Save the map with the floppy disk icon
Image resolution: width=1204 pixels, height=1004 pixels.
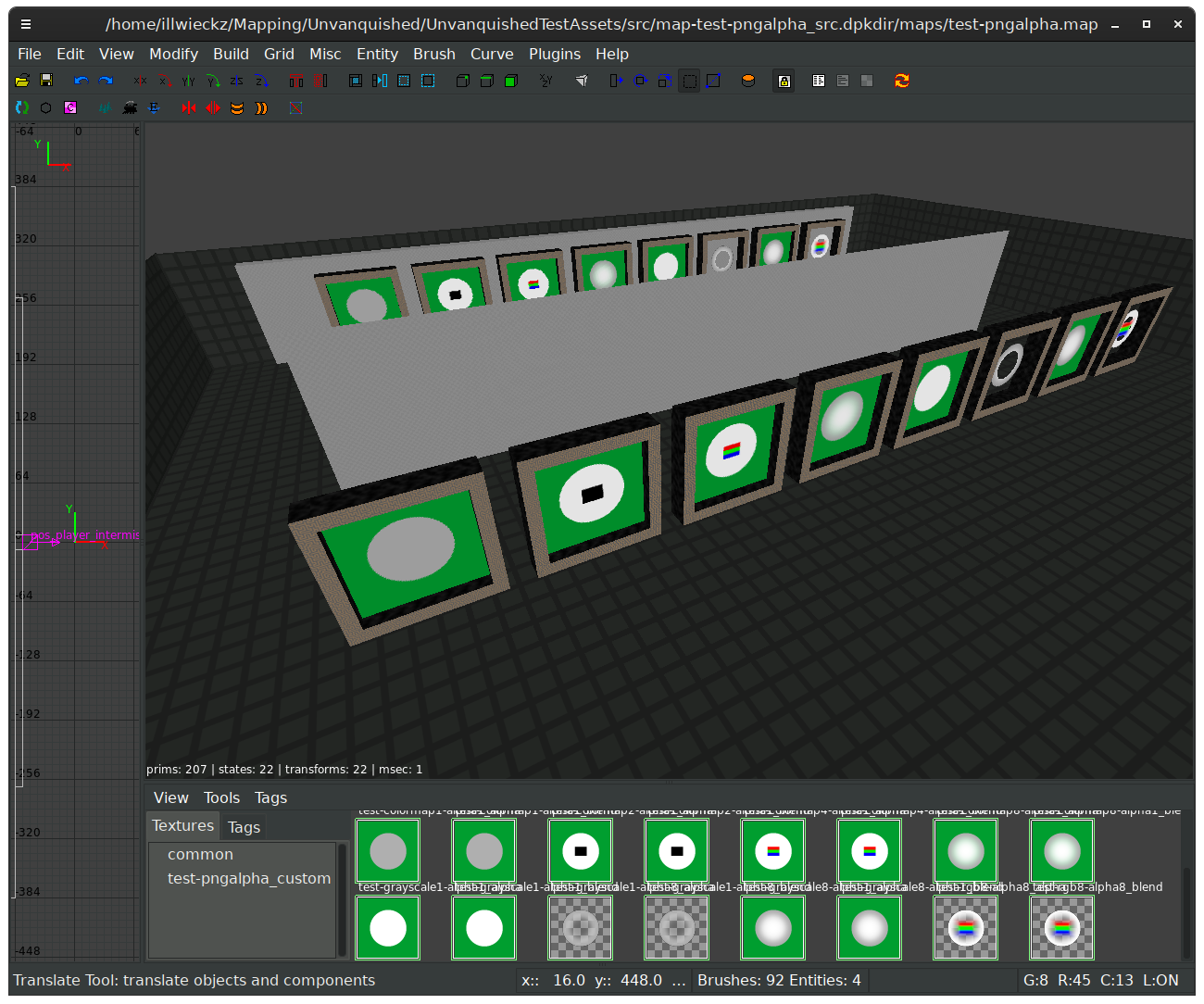[x=46, y=81]
